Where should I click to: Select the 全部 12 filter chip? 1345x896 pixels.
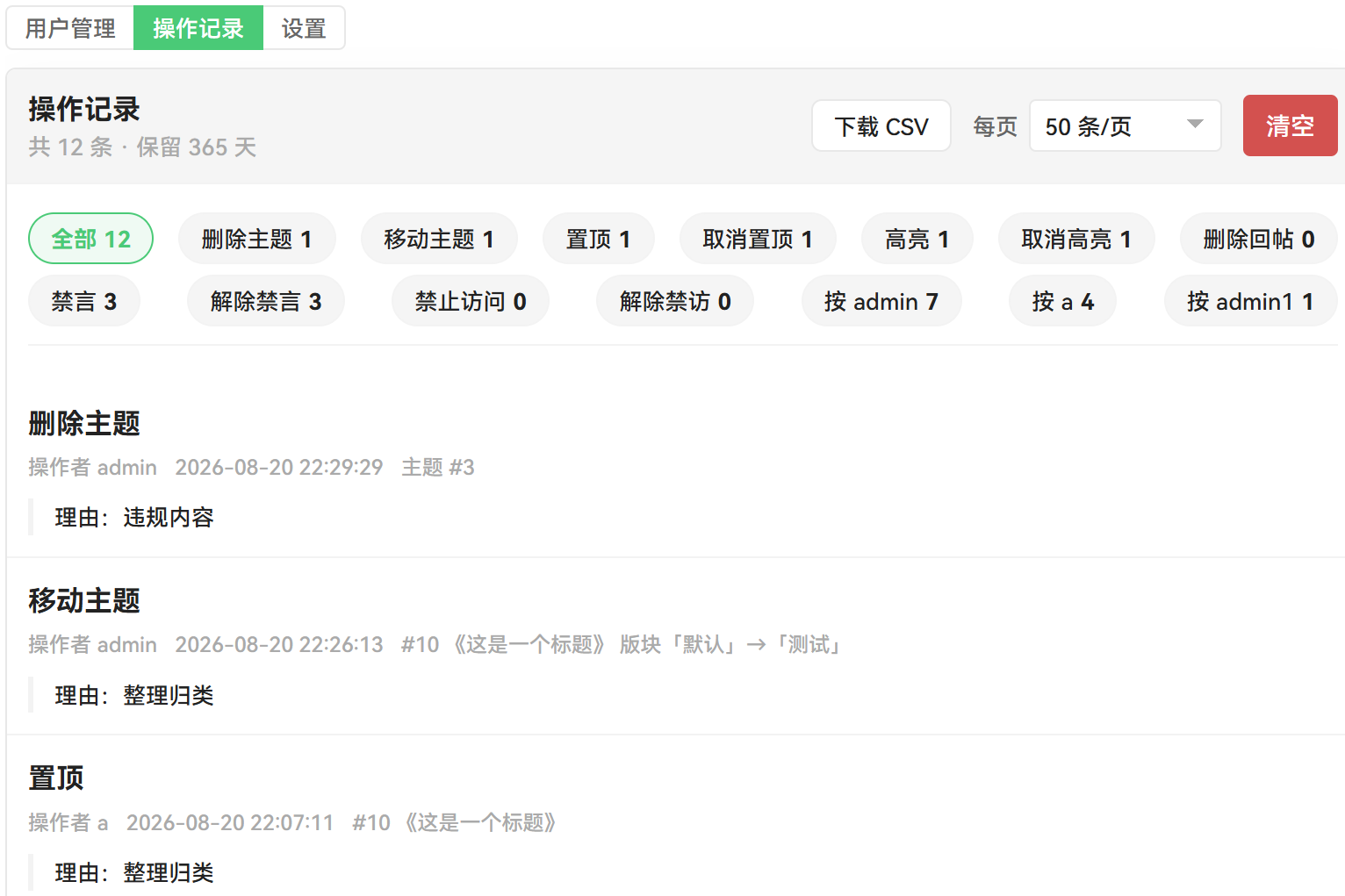coord(91,239)
